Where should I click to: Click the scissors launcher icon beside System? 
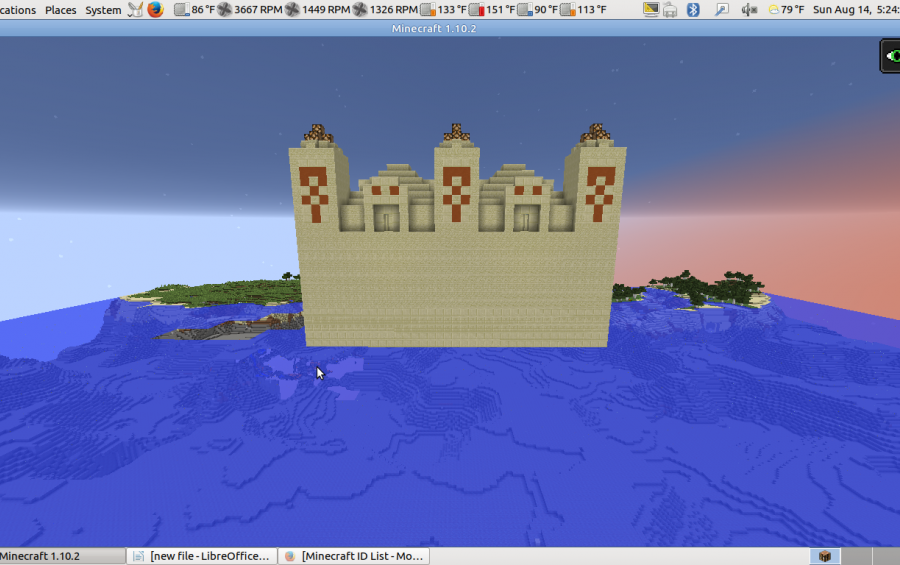[x=135, y=9]
